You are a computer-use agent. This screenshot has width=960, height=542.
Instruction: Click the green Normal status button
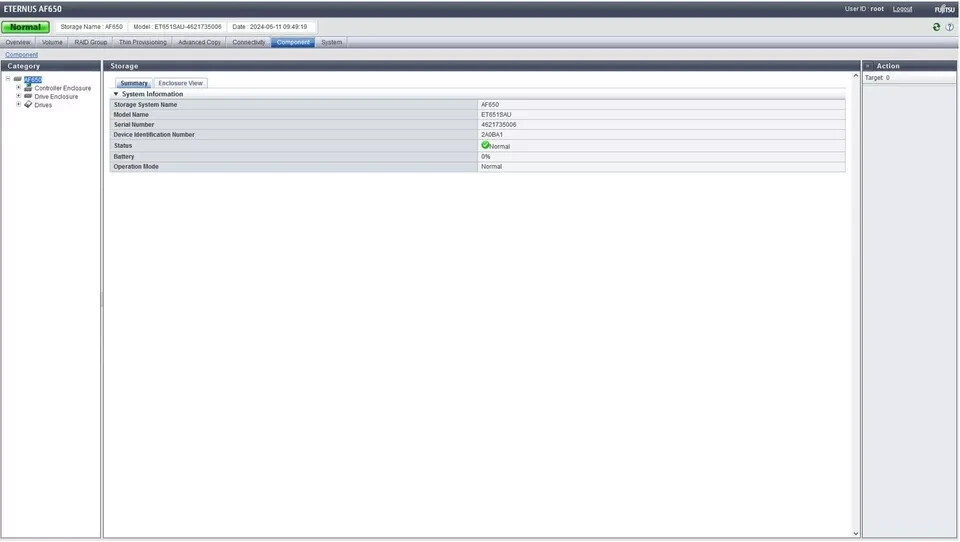(25, 27)
